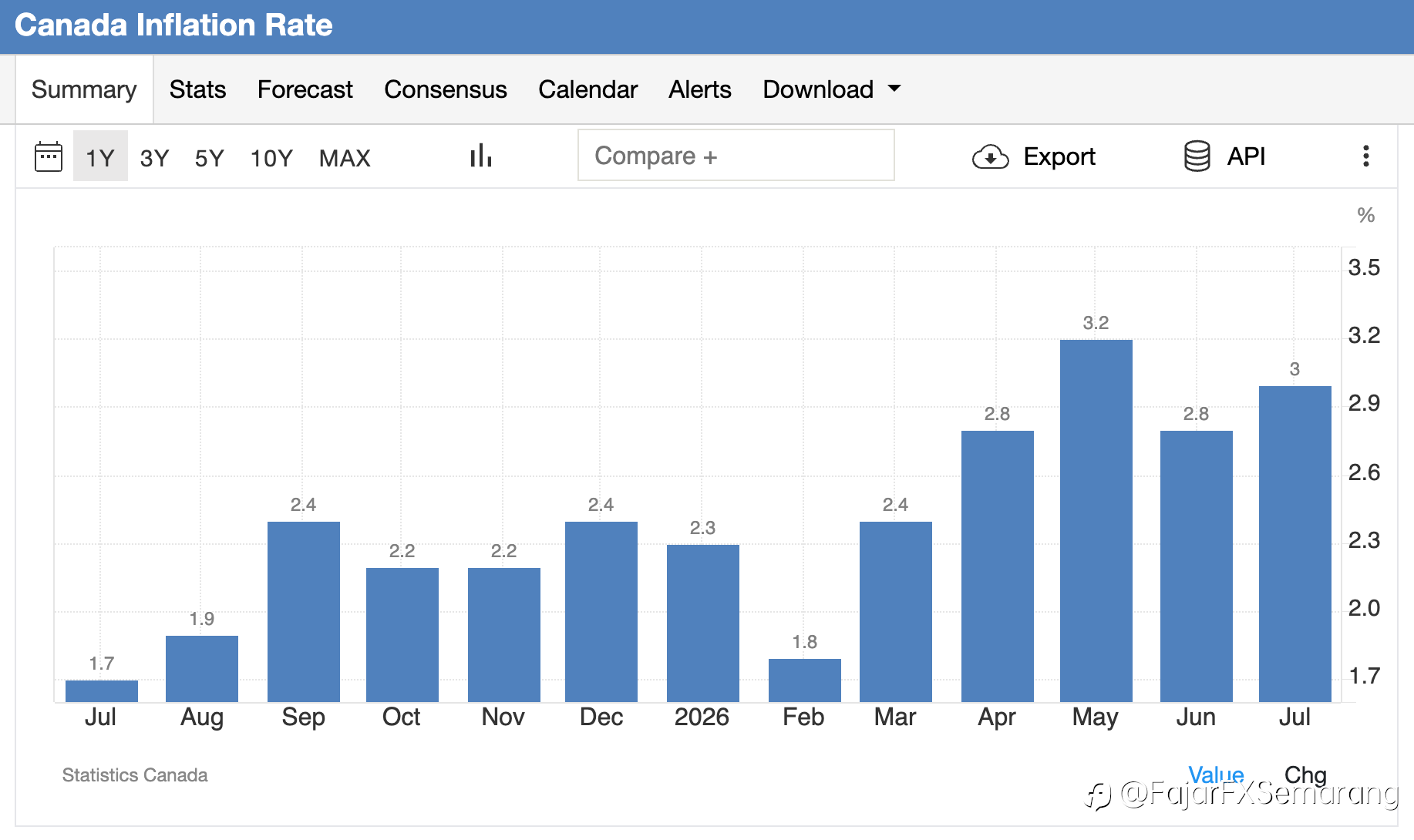Screen dimensions: 1414x840
Task: Select the 1Y time range
Action: click(100, 157)
